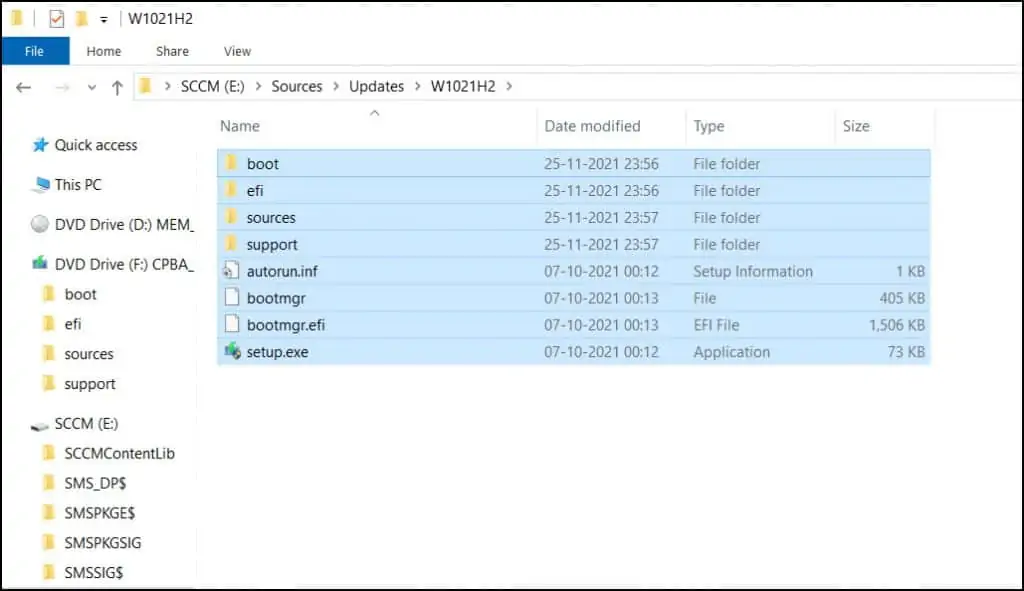Select the bootmgr file icon
This screenshot has width=1024, height=591.
(232, 297)
